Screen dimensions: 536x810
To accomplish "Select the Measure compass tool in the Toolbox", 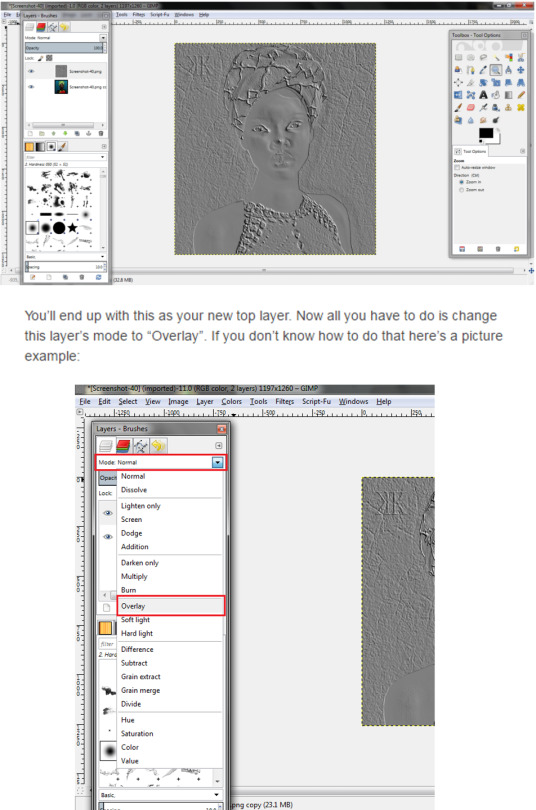I will tap(509, 70).
